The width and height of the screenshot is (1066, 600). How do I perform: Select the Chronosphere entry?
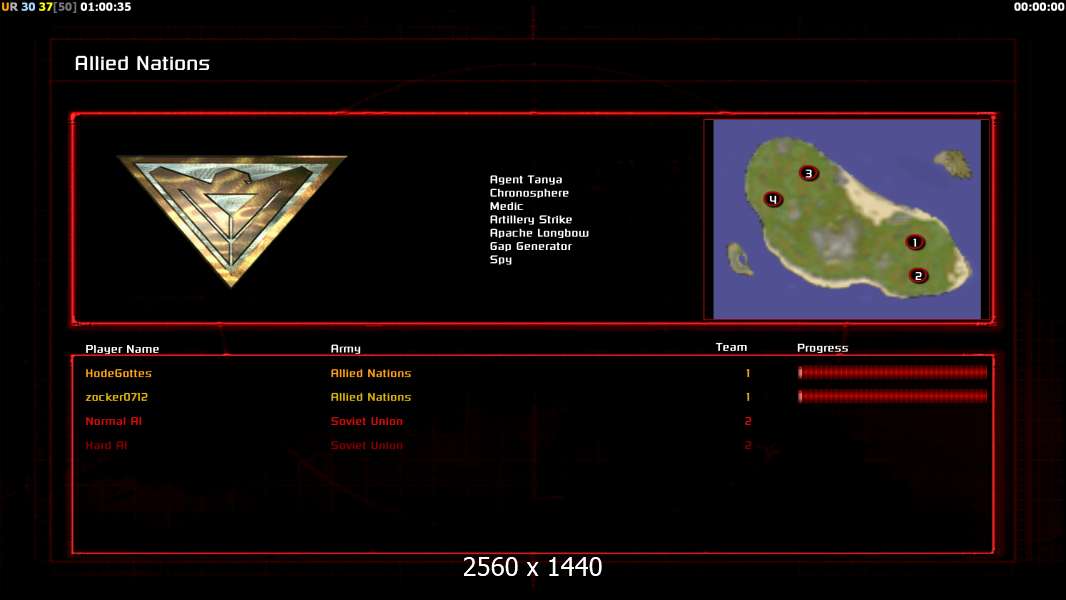point(530,193)
